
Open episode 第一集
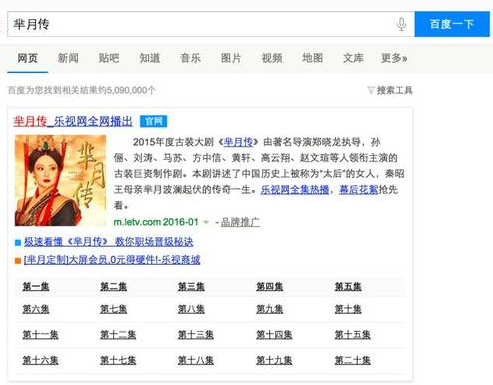coord(36,286)
